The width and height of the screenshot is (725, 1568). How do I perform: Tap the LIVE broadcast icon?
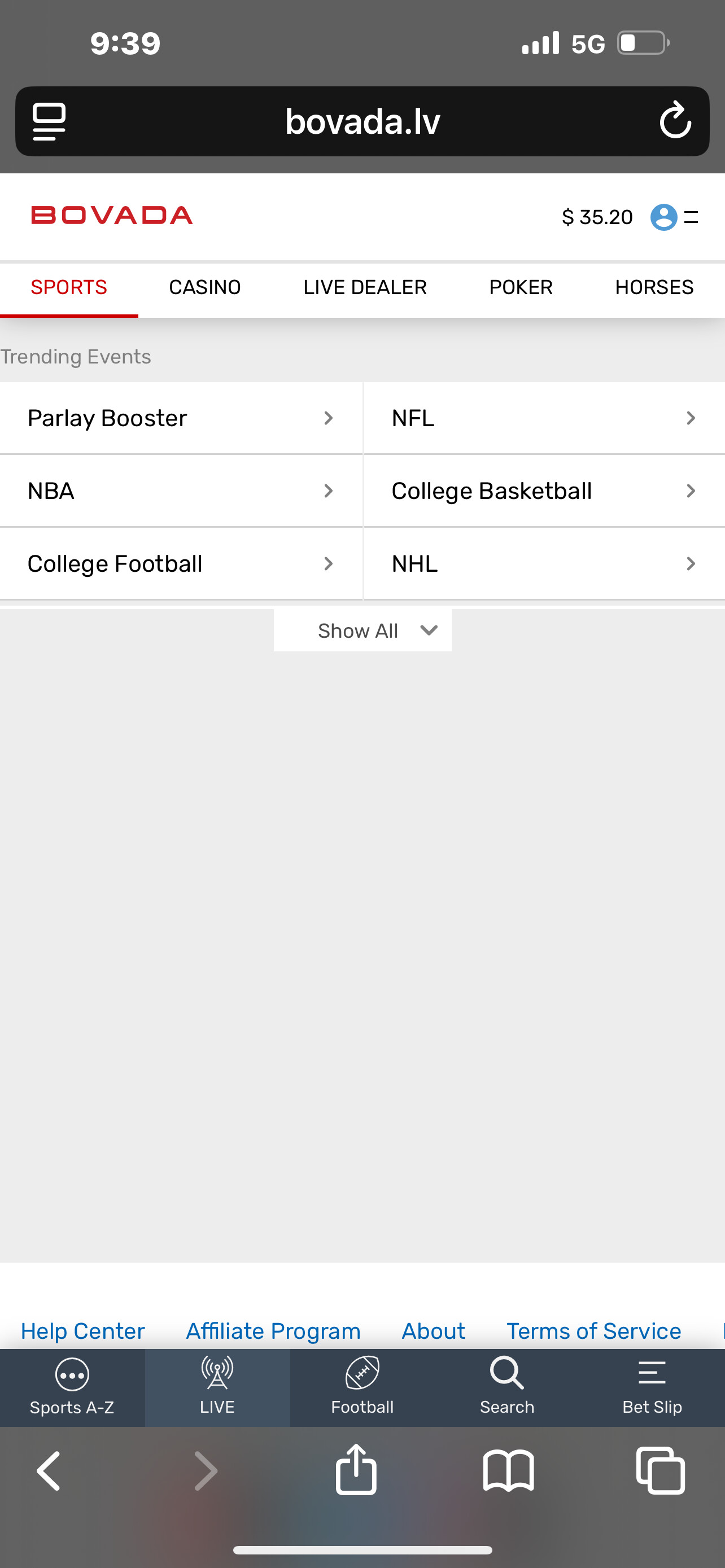[x=217, y=1374]
